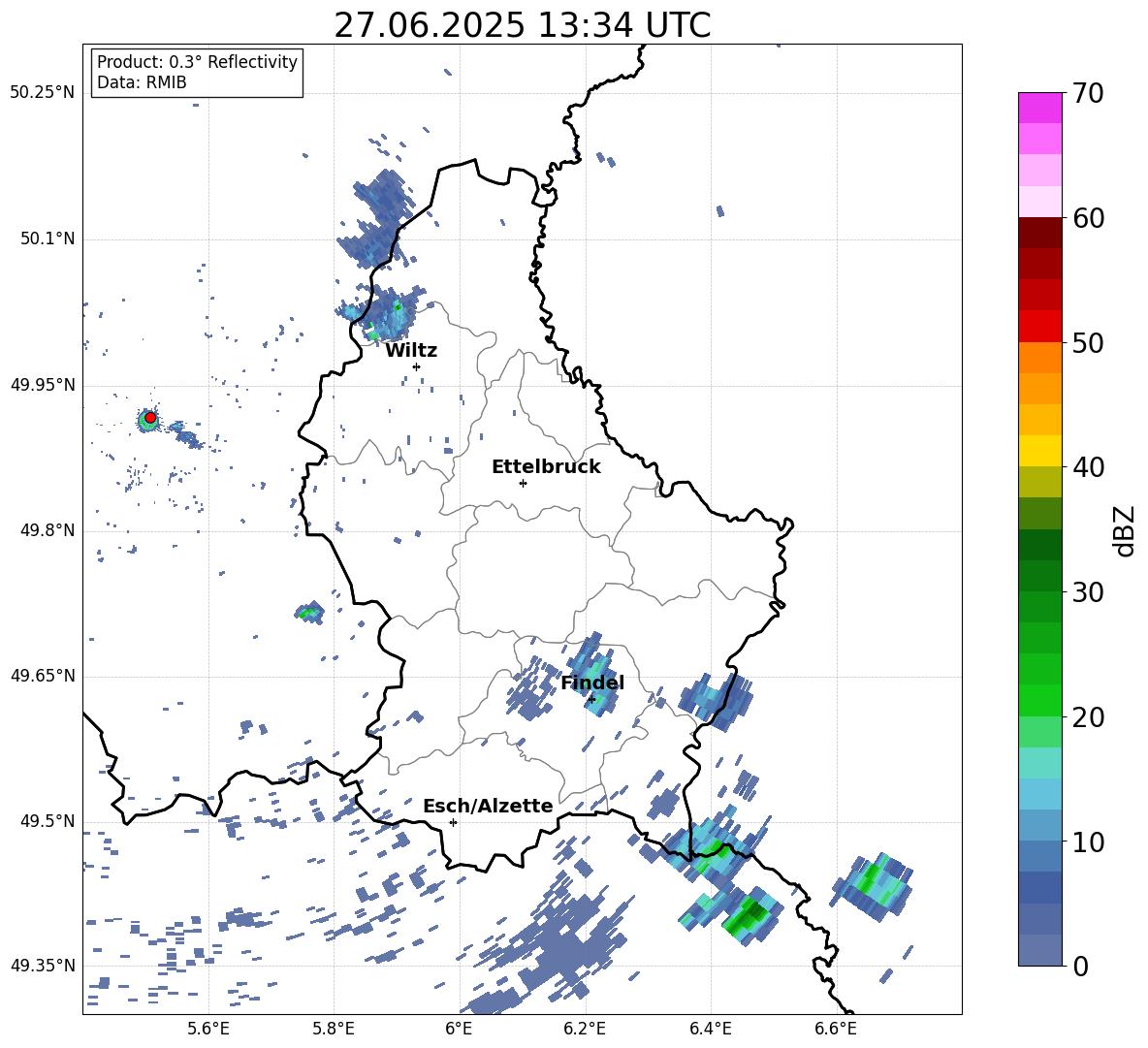Click the 40 tick on the colorbar
Image resolution: width=1148 pixels, height=1048 pixels.
[1088, 467]
